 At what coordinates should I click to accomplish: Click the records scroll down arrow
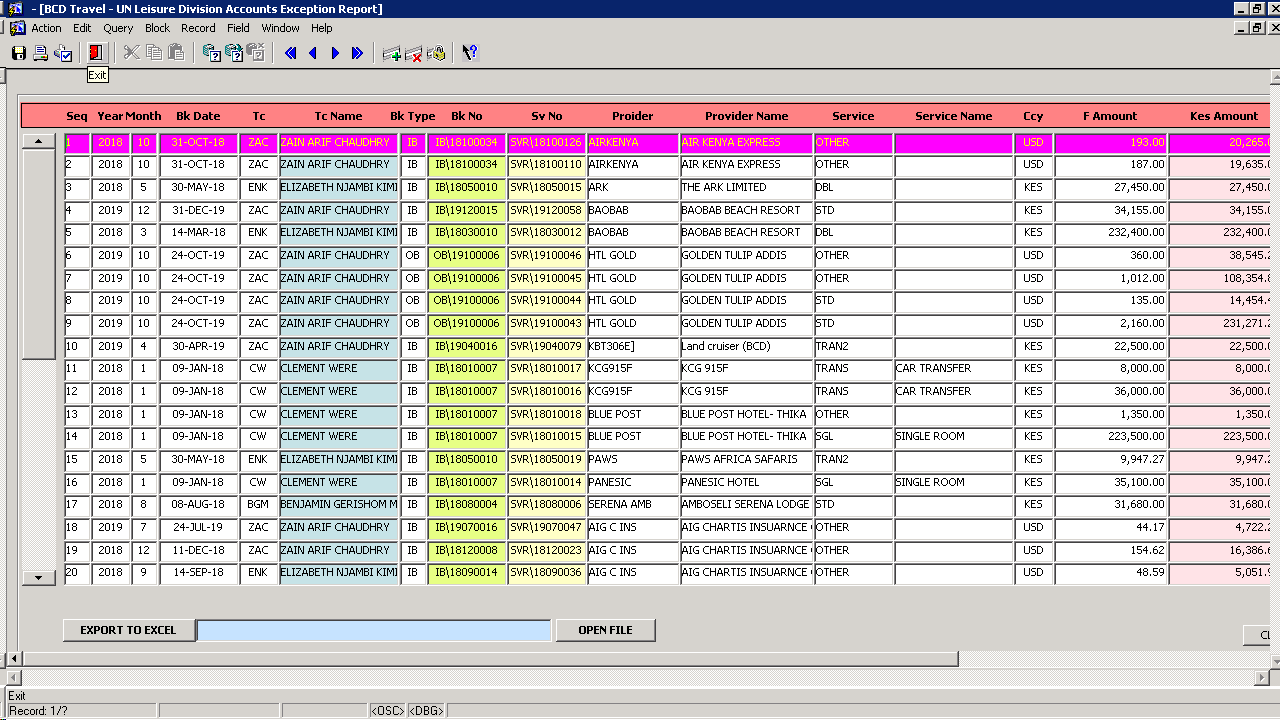click(38, 577)
